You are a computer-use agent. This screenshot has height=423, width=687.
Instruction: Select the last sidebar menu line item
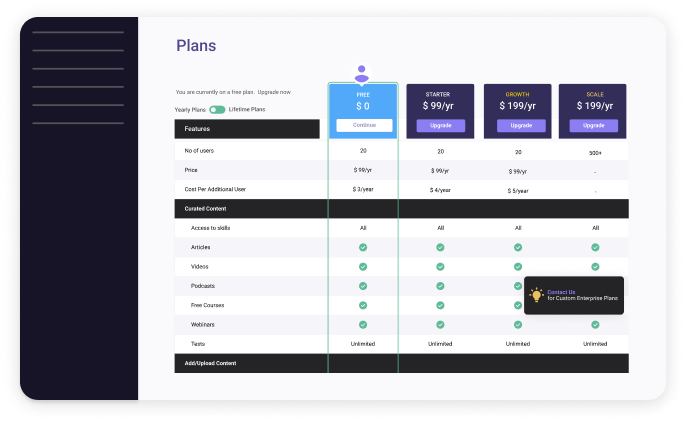[x=78, y=123]
